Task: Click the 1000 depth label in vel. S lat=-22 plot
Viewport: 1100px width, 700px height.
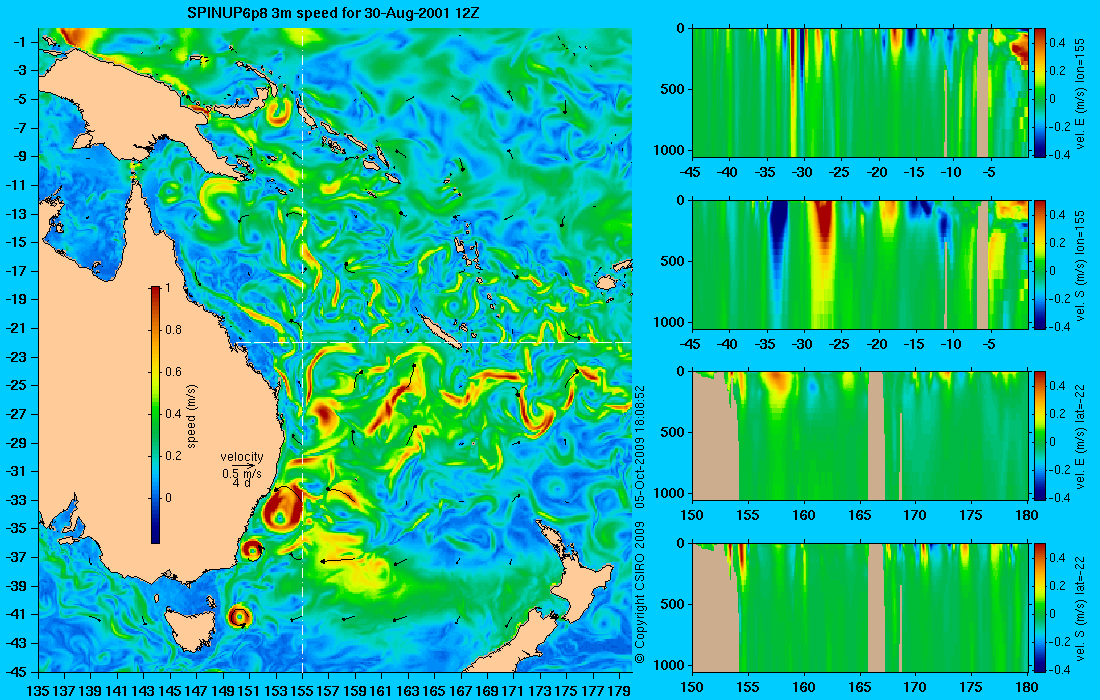Action: point(671,665)
